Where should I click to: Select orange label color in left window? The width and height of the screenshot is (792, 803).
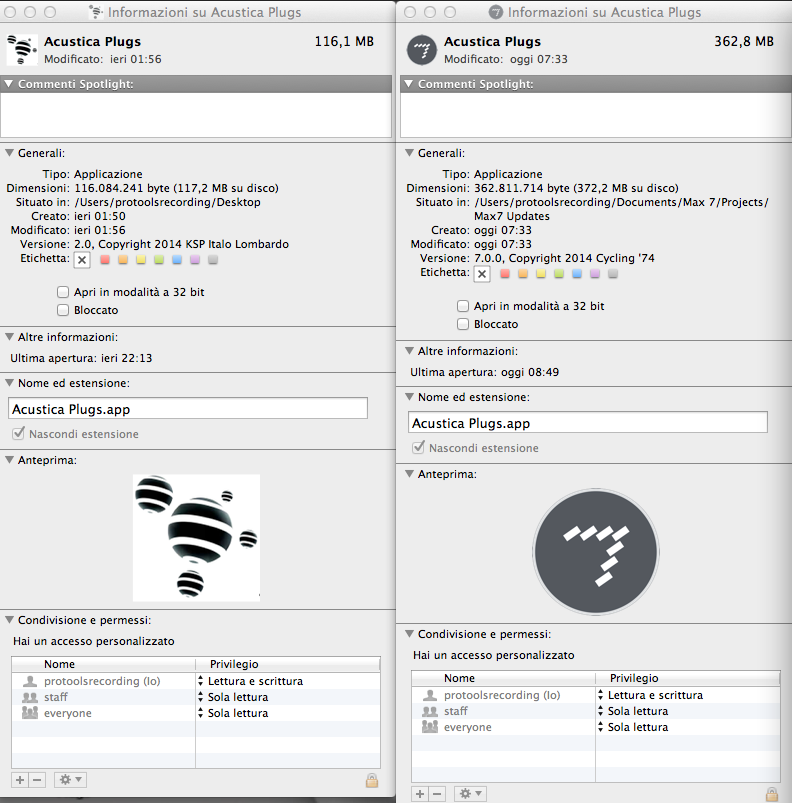pos(123,260)
